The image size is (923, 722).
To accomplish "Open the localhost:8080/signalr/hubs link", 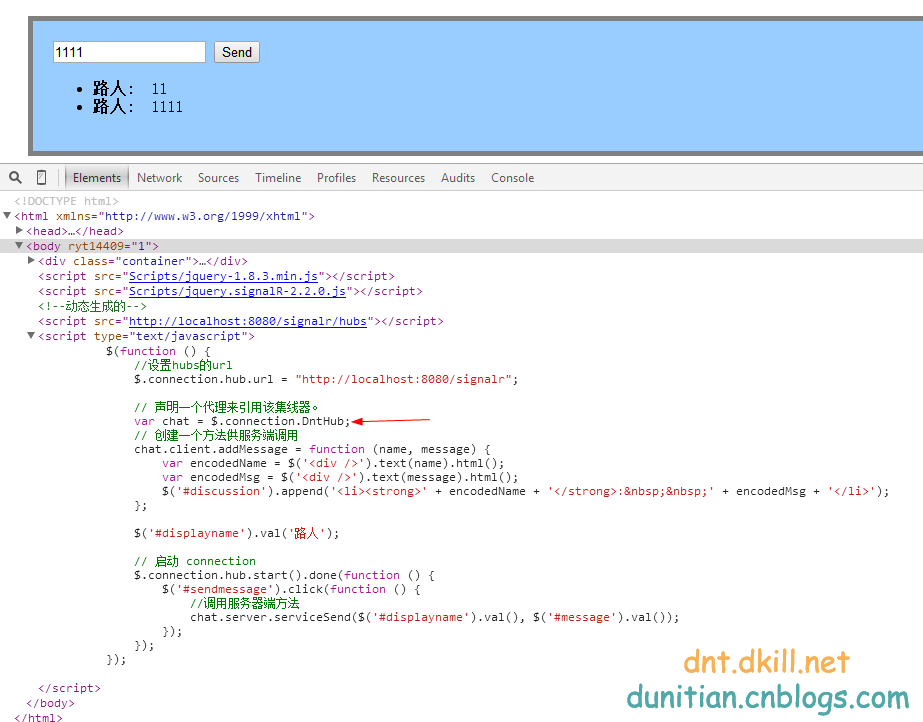I will [x=248, y=321].
